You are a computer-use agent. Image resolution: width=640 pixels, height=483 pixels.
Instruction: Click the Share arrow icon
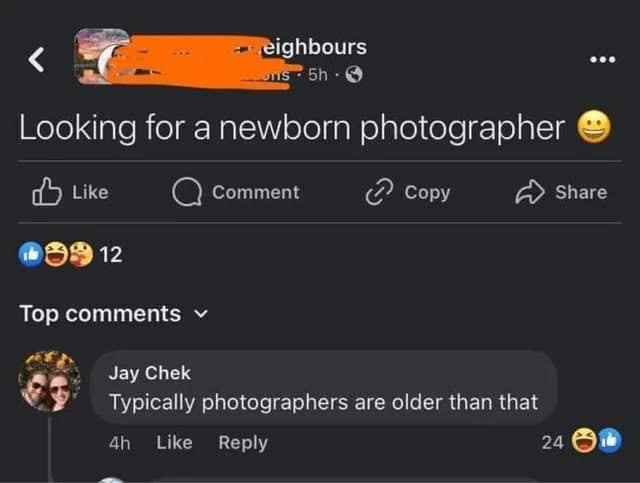pyautogui.click(x=530, y=192)
